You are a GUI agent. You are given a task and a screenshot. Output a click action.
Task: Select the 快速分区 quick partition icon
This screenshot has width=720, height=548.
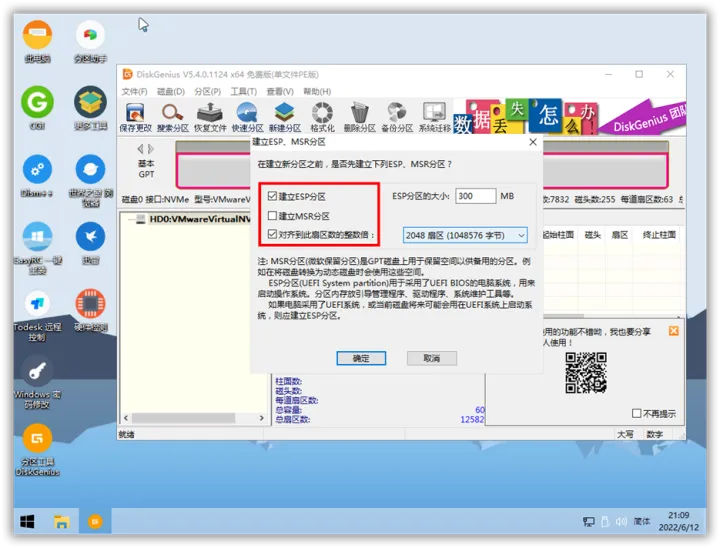point(247,118)
